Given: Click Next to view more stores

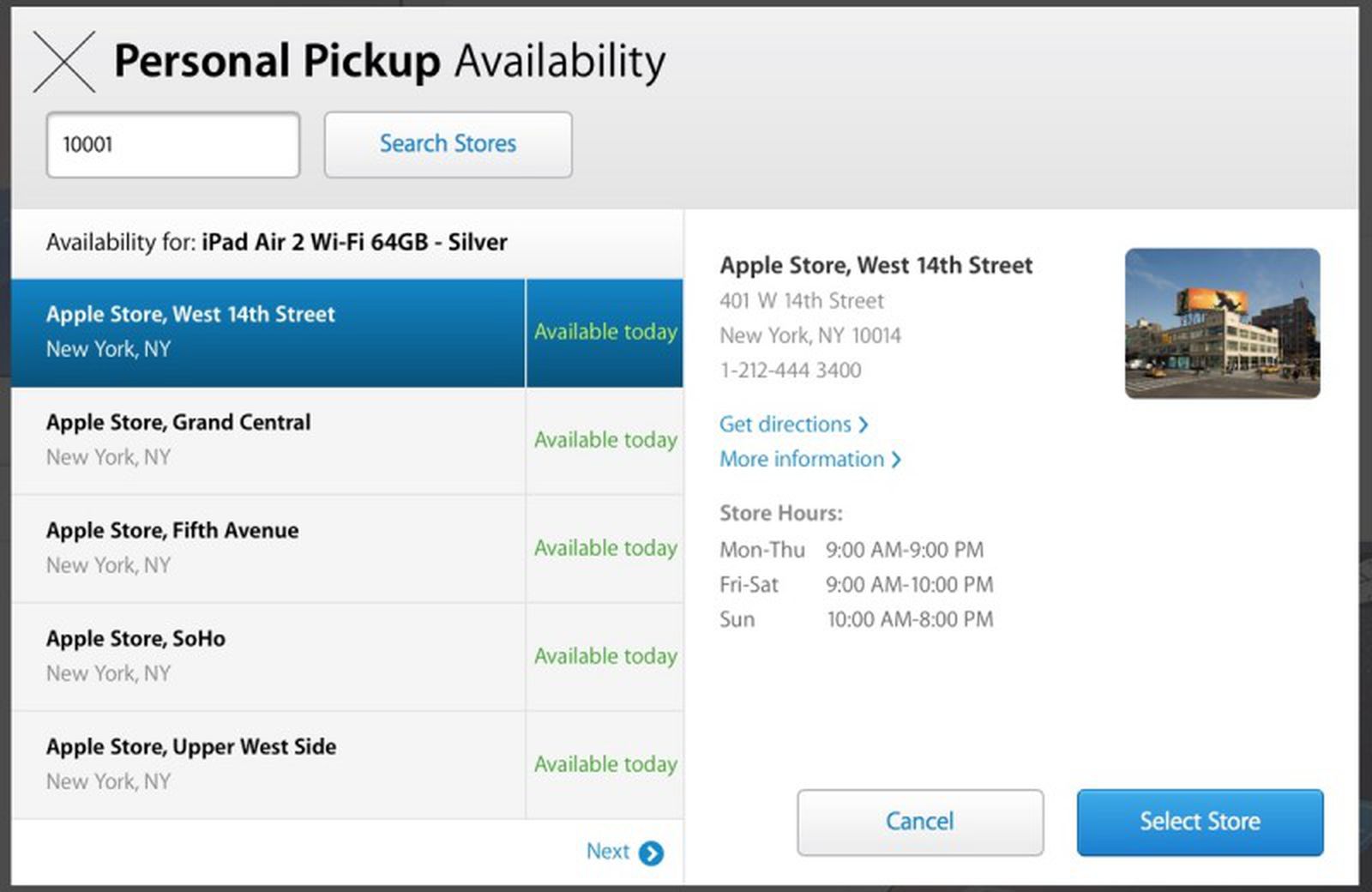Looking at the screenshot, I should tap(609, 852).
